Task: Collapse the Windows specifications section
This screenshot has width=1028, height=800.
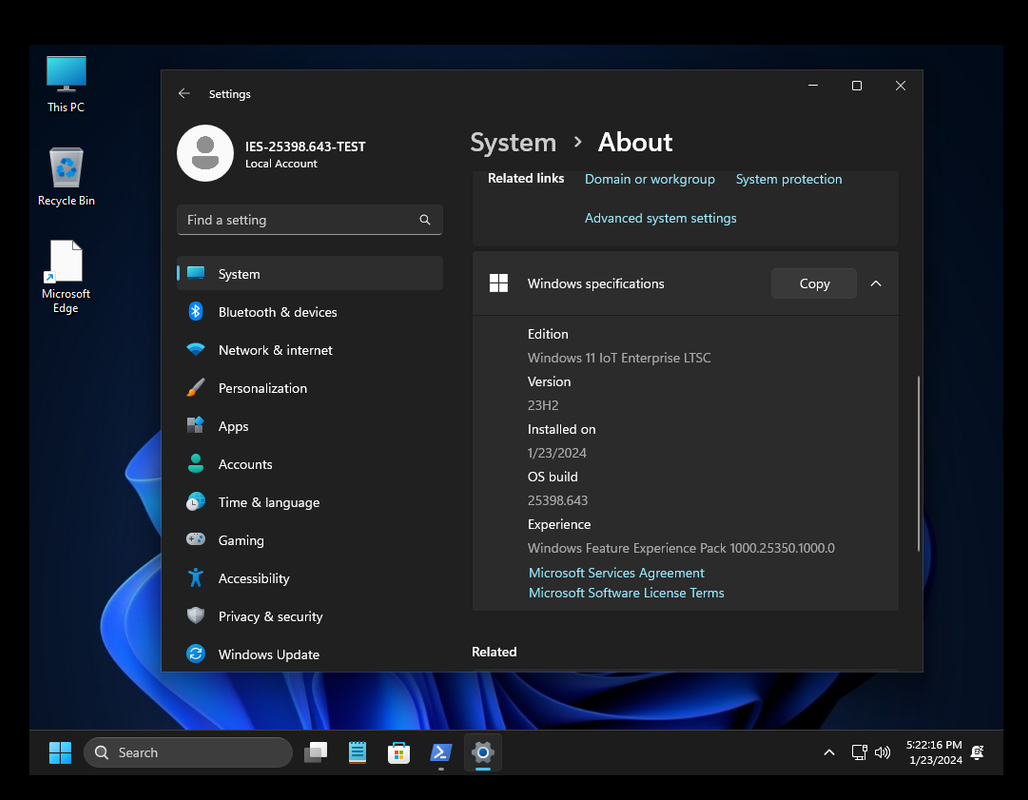Action: (876, 284)
